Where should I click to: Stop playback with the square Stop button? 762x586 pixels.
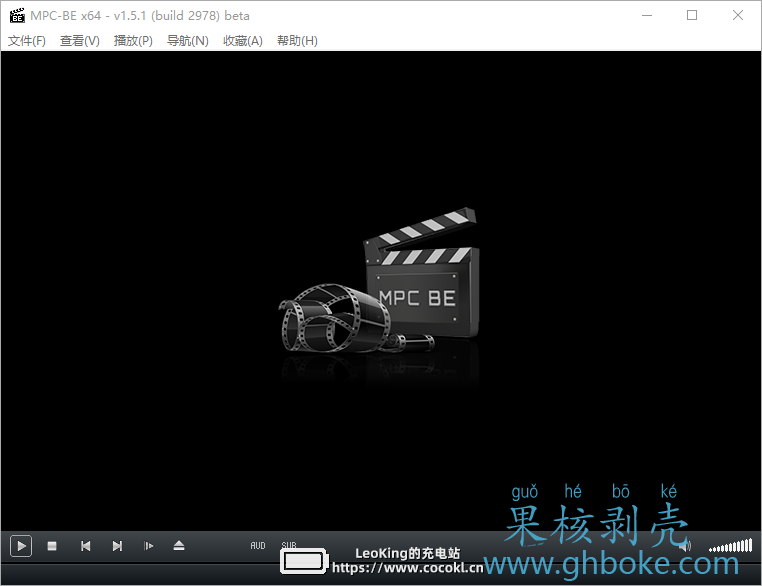52,546
